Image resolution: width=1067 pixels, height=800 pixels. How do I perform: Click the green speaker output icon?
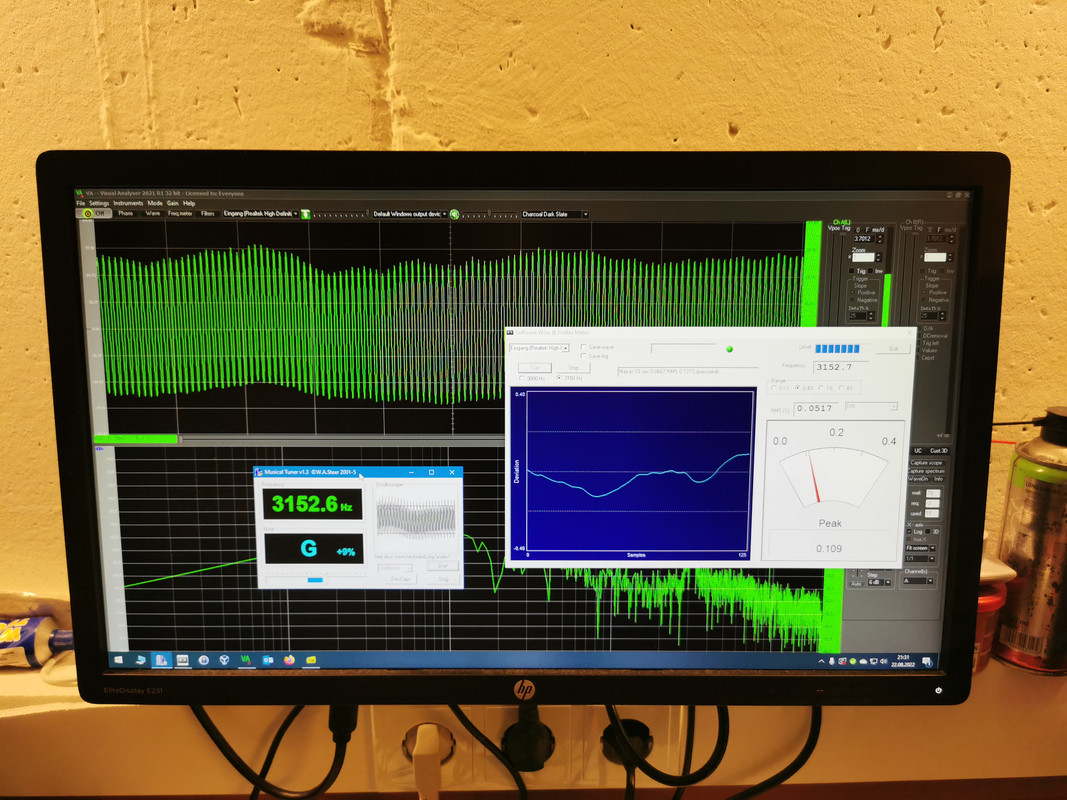coord(455,214)
